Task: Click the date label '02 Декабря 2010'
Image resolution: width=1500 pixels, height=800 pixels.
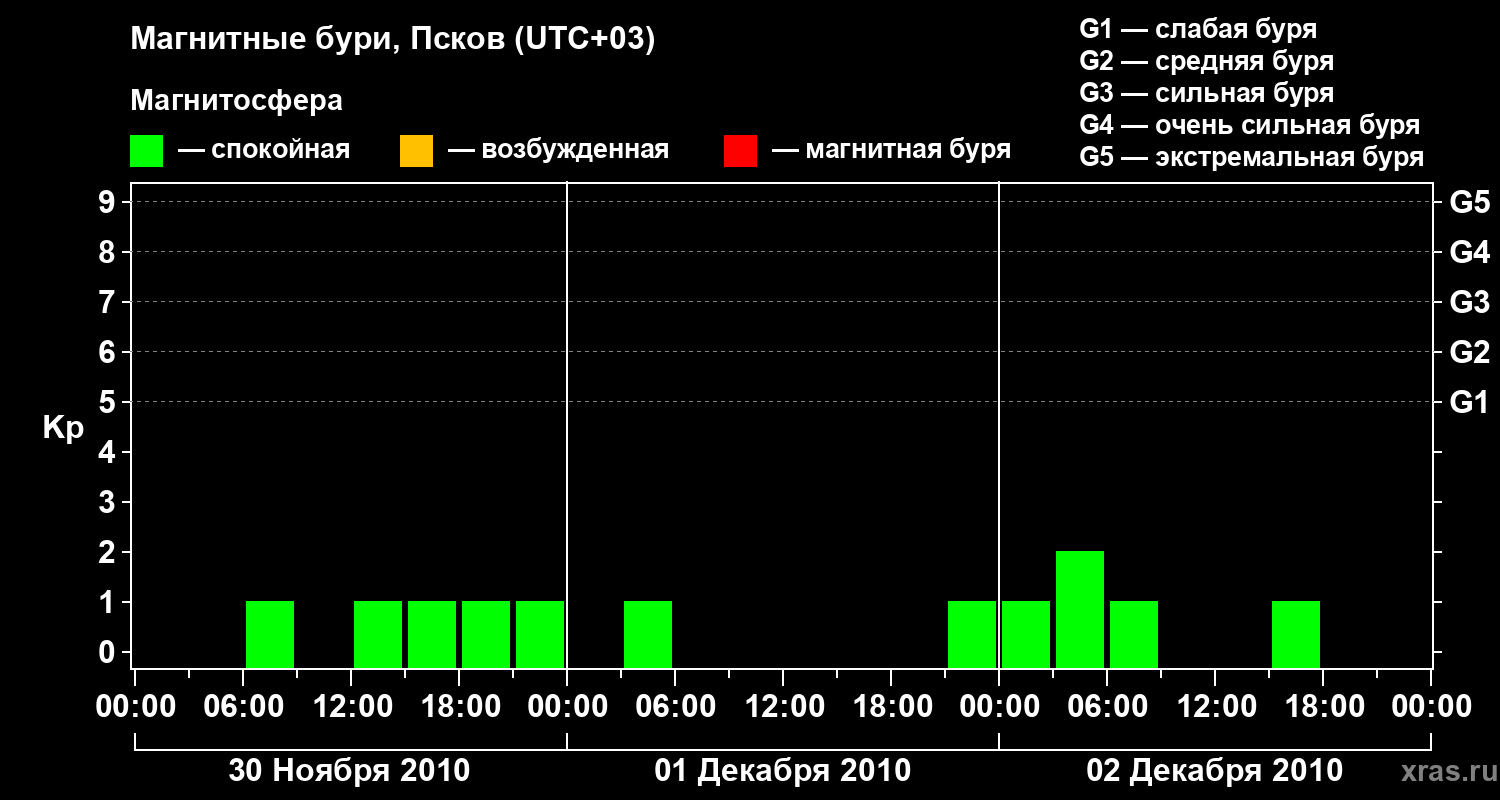Action: [x=1215, y=770]
